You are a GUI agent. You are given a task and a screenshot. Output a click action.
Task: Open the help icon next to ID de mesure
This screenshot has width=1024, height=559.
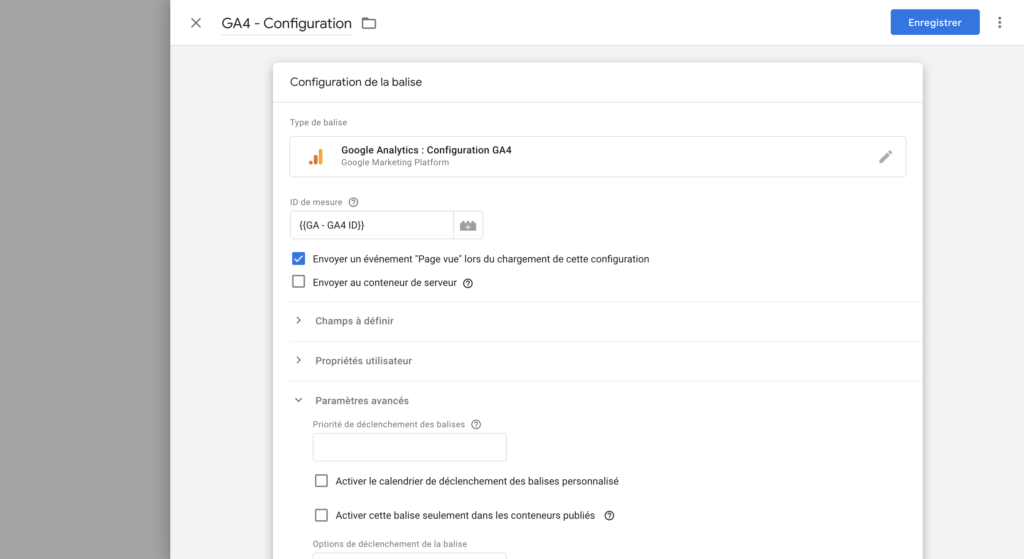353,202
